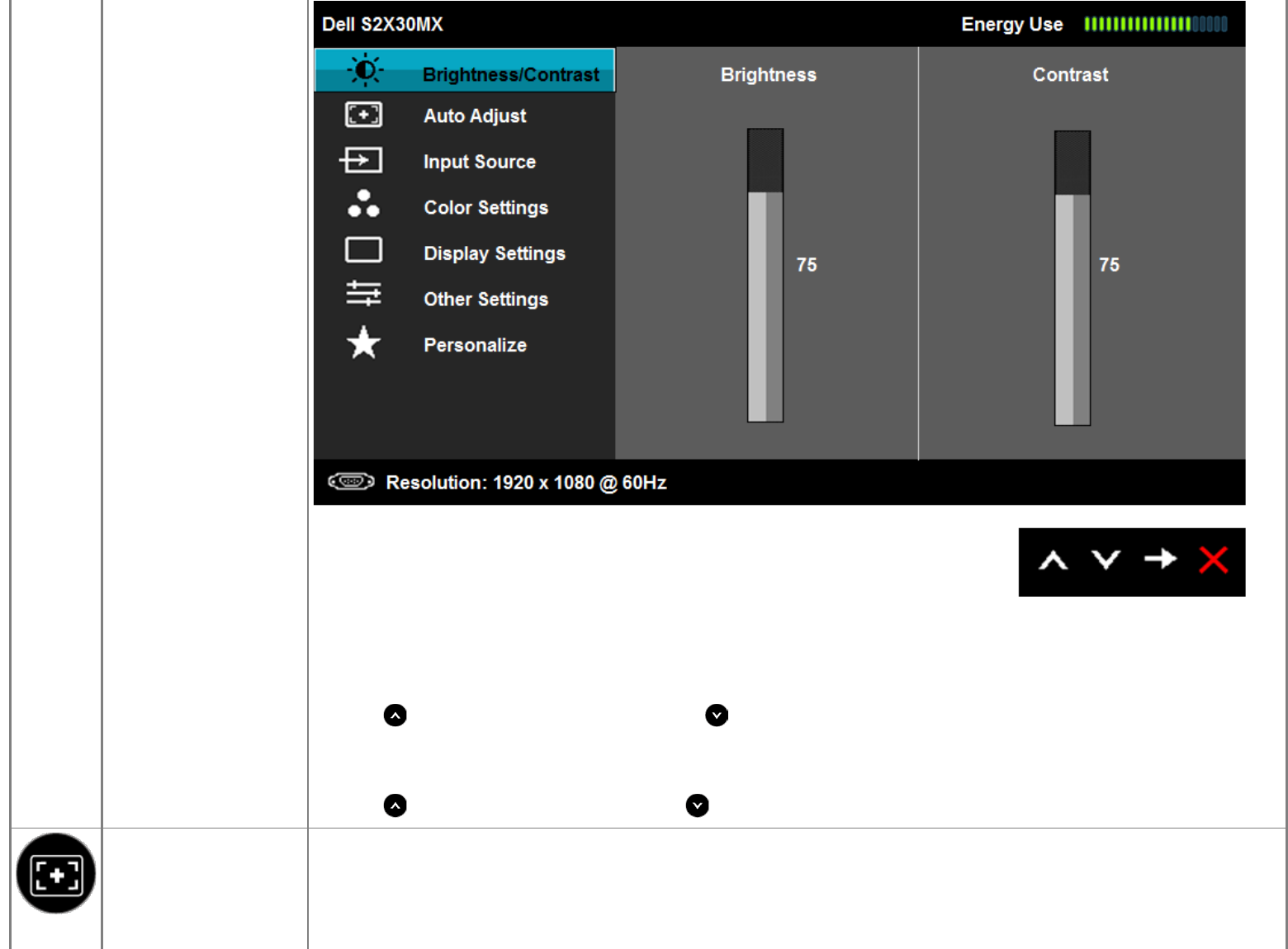This screenshot has width=1288, height=949.
Task: Go to the Display Settings menu label
Action: click(495, 253)
